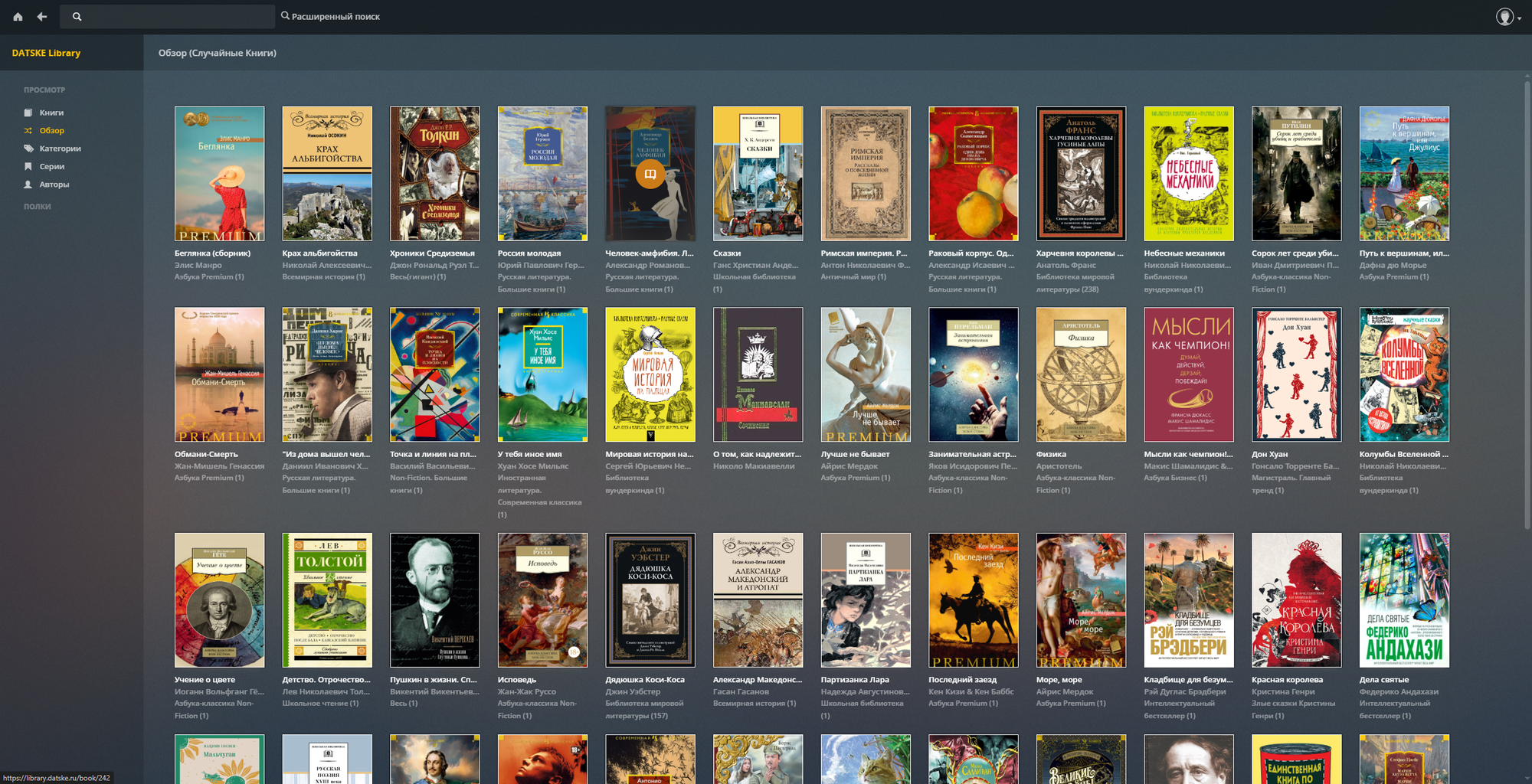Open the Книги section
1532x784 pixels.
[x=51, y=113]
